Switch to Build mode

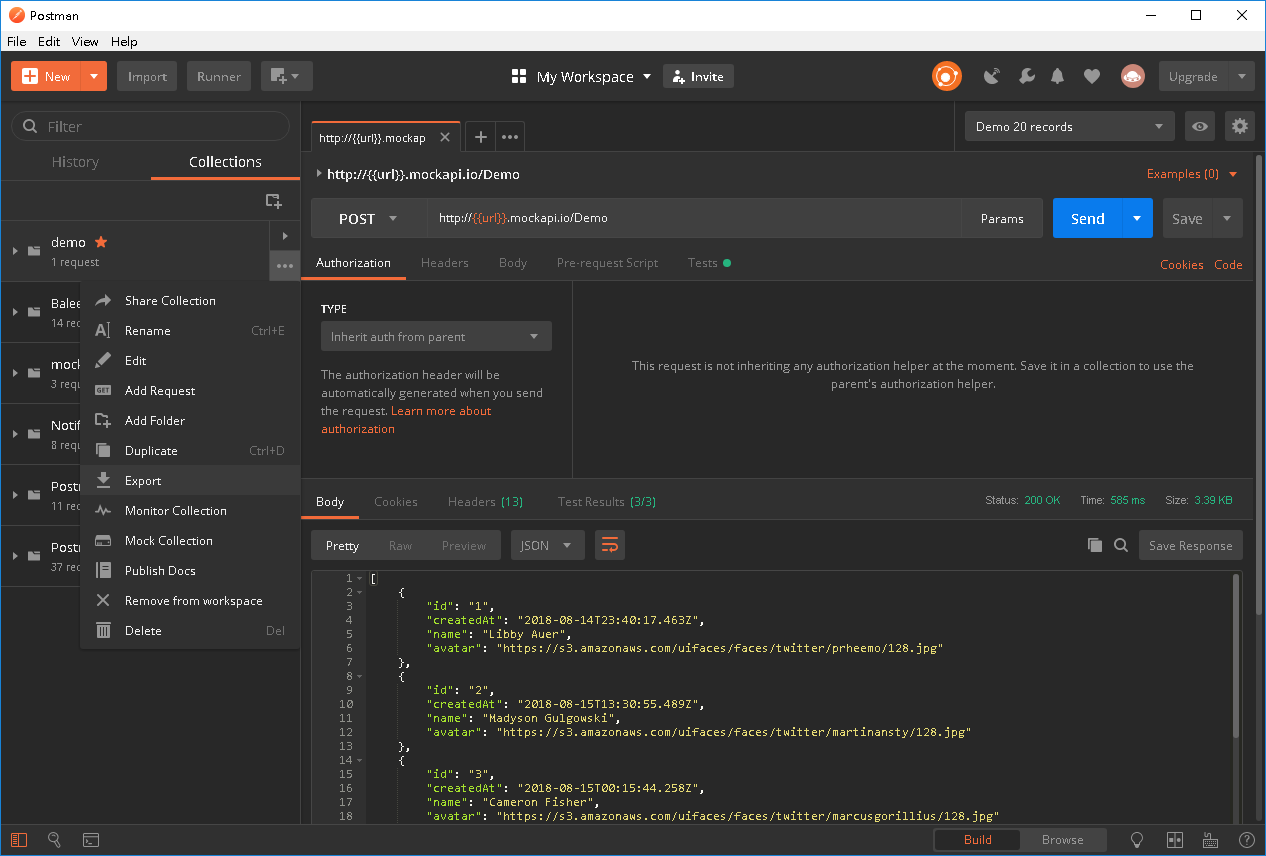click(x=978, y=840)
